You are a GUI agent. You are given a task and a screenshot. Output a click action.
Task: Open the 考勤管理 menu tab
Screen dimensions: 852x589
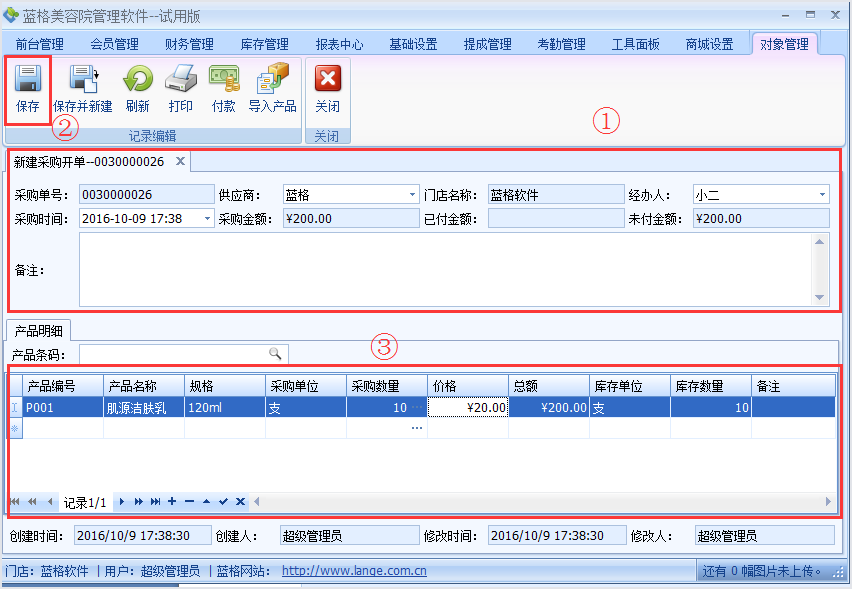click(561, 44)
